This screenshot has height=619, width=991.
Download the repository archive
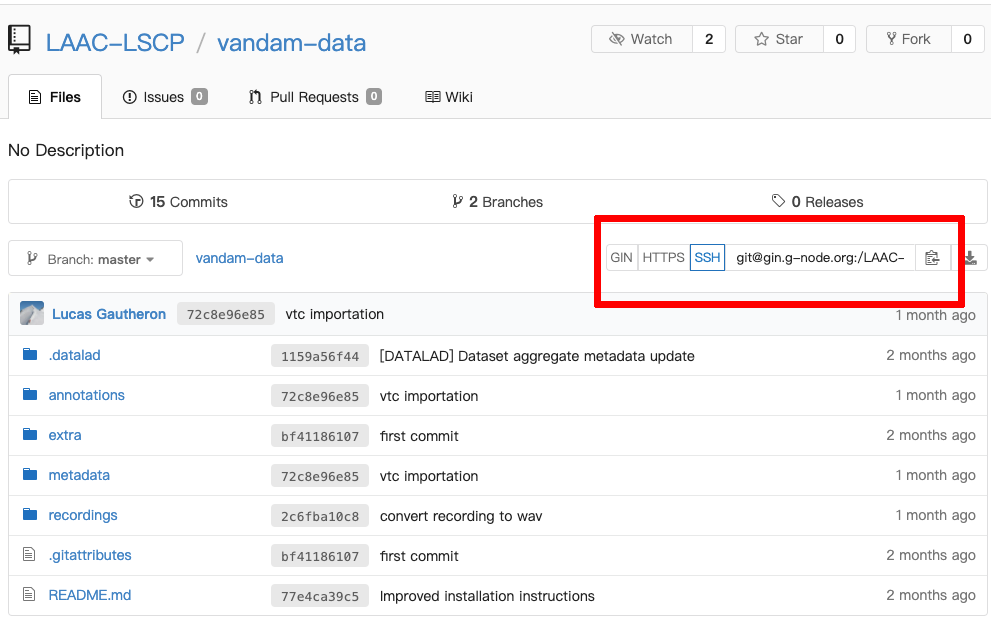click(x=971, y=257)
